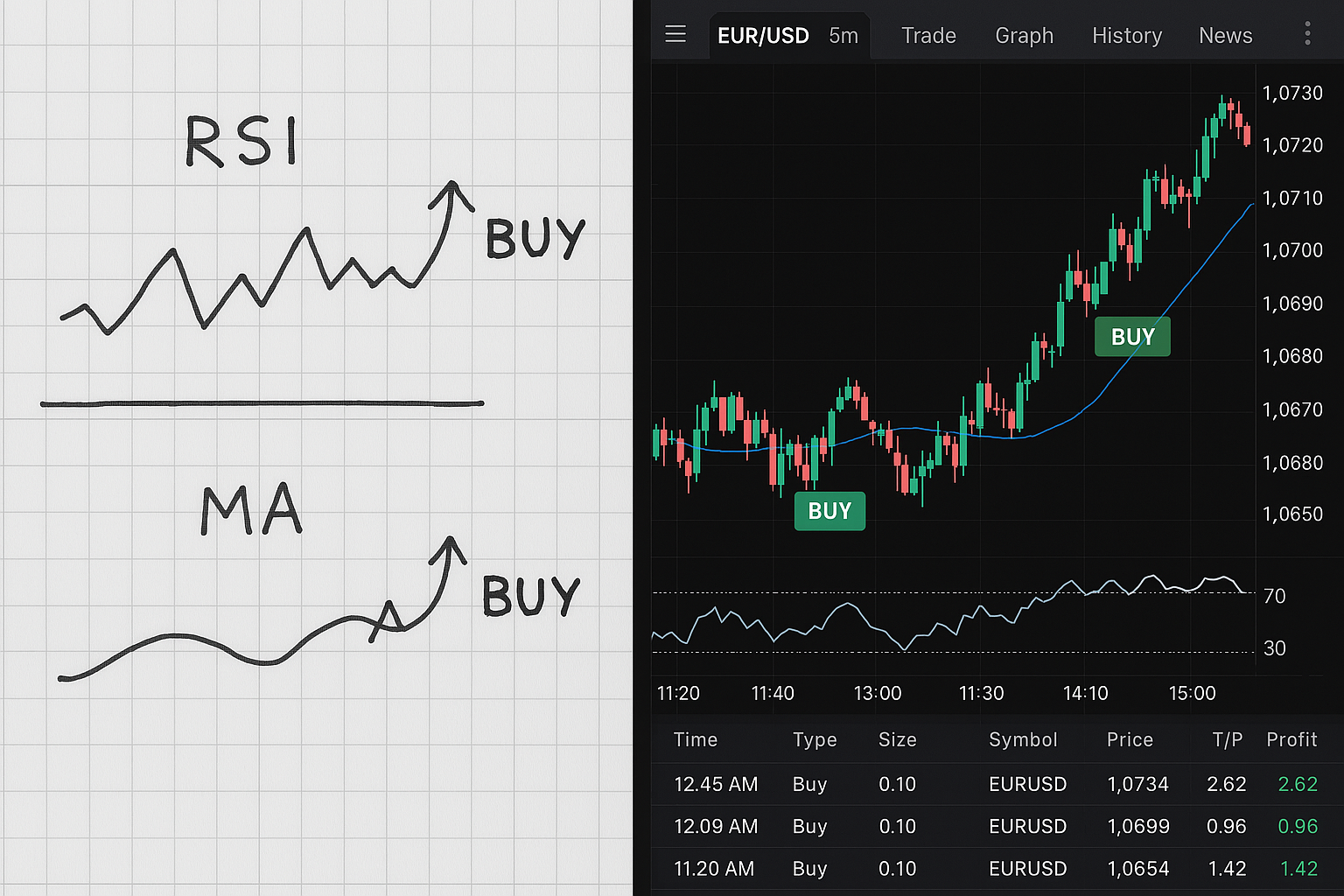Click the Profit column header
Image resolution: width=1344 pixels, height=896 pixels.
tap(1291, 739)
